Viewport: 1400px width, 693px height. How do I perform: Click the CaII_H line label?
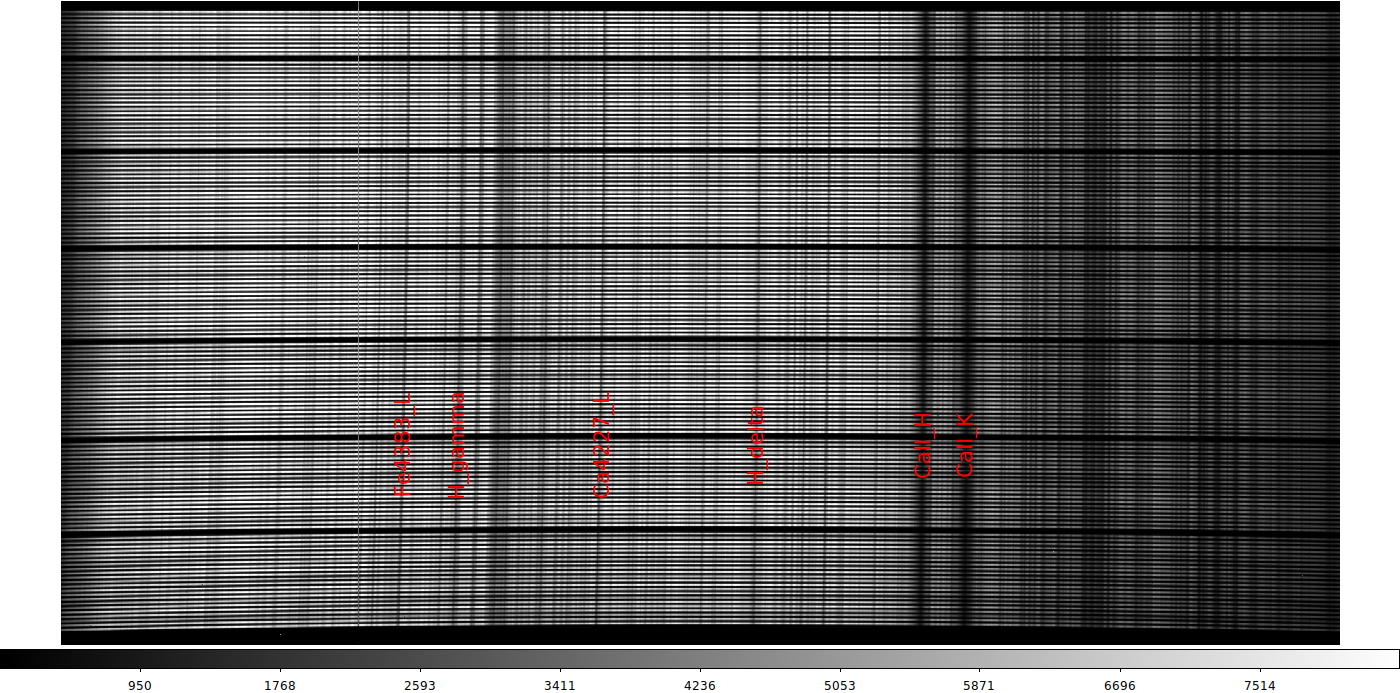[923, 445]
